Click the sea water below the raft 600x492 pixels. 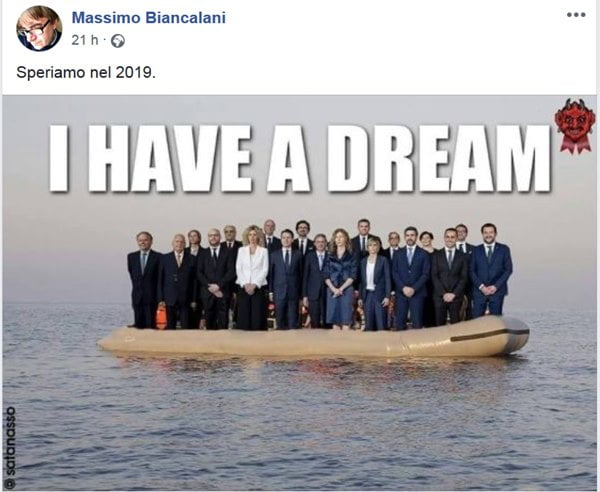(300, 421)
